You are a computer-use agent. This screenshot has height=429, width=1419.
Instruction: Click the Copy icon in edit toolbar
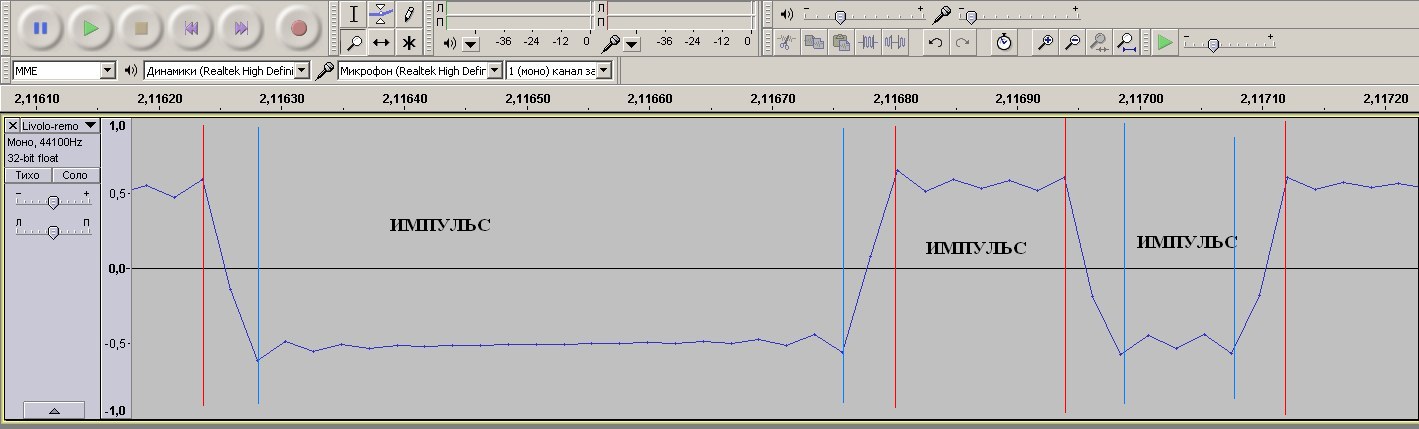pos(814,42)
